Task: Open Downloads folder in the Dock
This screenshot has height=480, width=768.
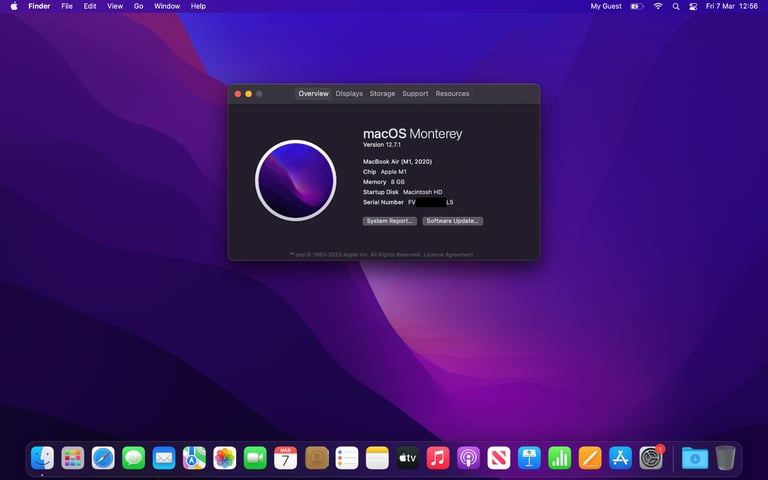Action: (x=695, y=458)
